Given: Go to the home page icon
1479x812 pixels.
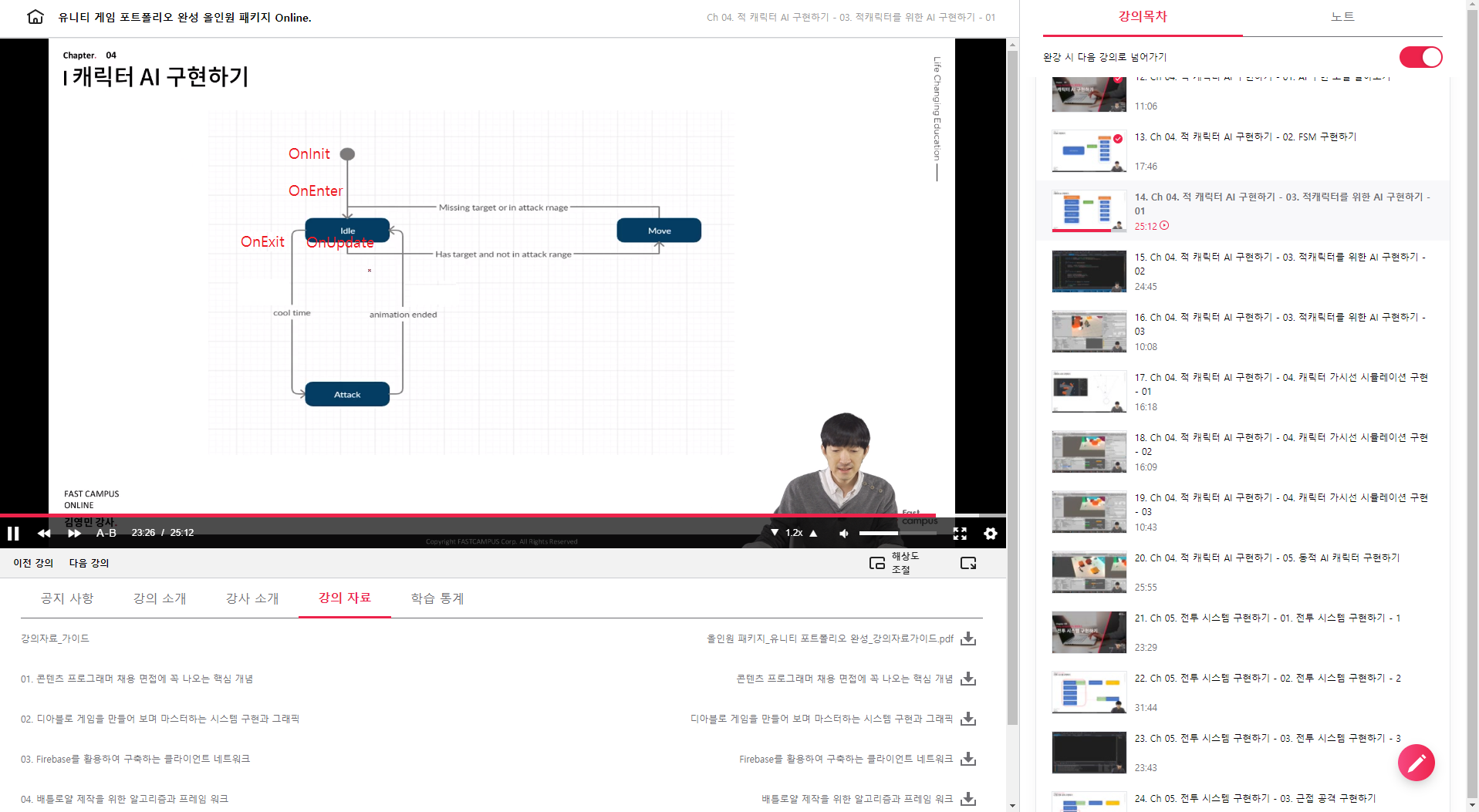Looking at the screenshot, I should coord(35,17).
